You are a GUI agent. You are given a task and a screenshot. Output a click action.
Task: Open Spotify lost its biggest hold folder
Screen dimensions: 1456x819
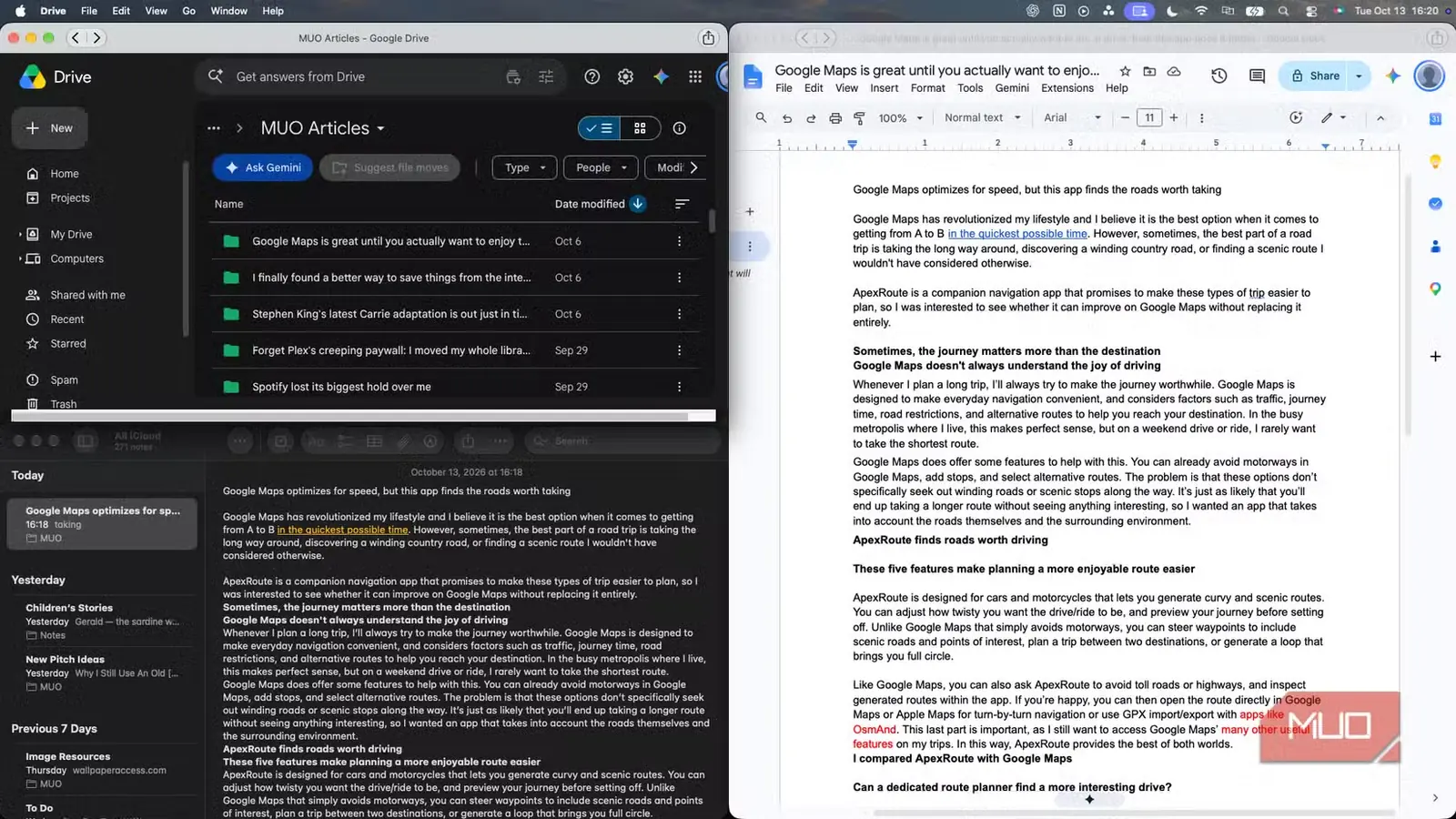(x=455, y=387)
